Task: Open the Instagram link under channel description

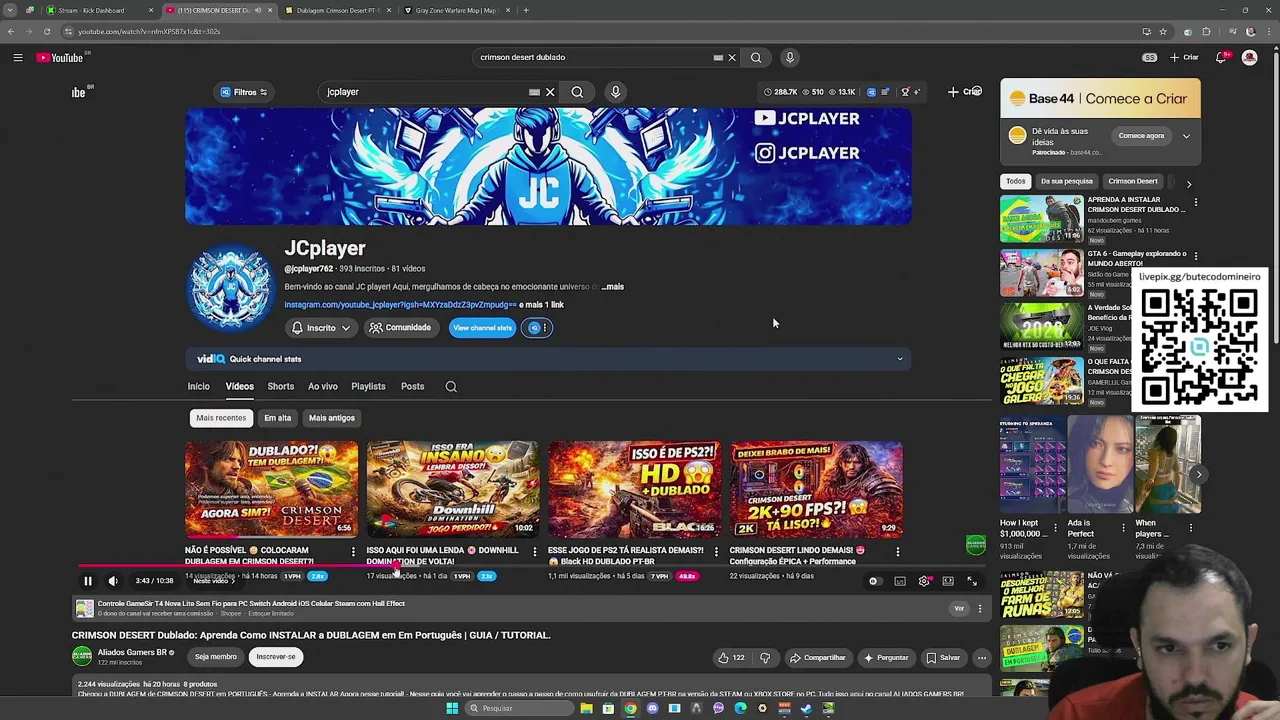Action: (x=400, y=305)
